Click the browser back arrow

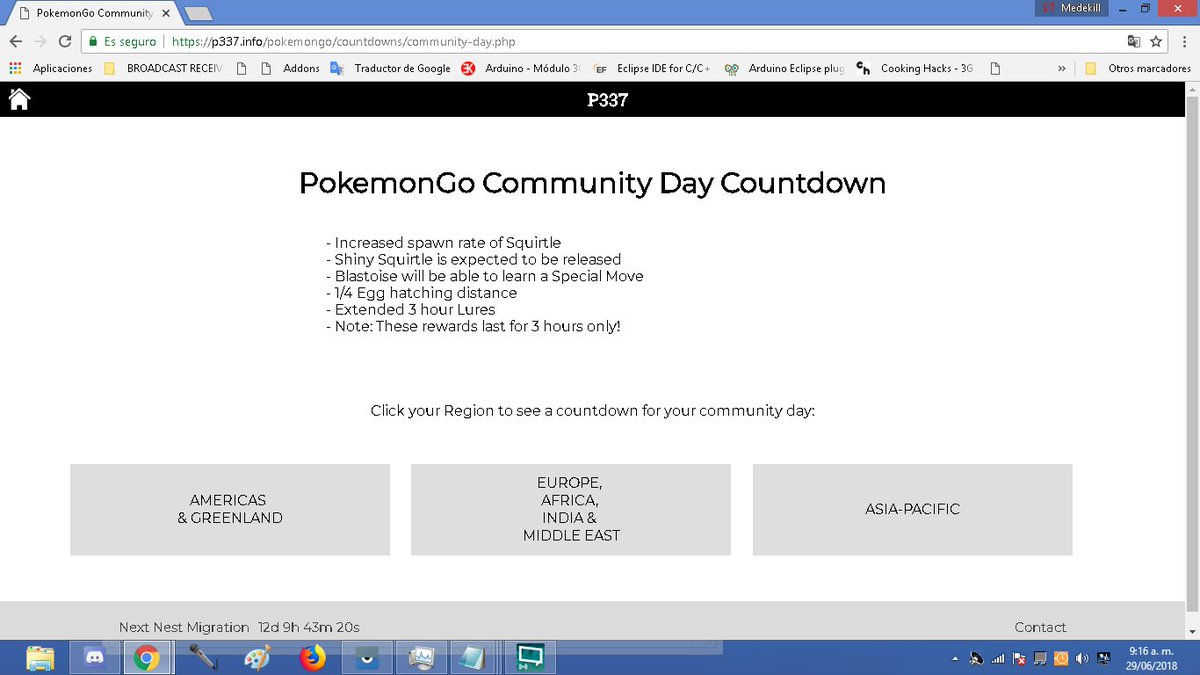click(x=16, y=42)
